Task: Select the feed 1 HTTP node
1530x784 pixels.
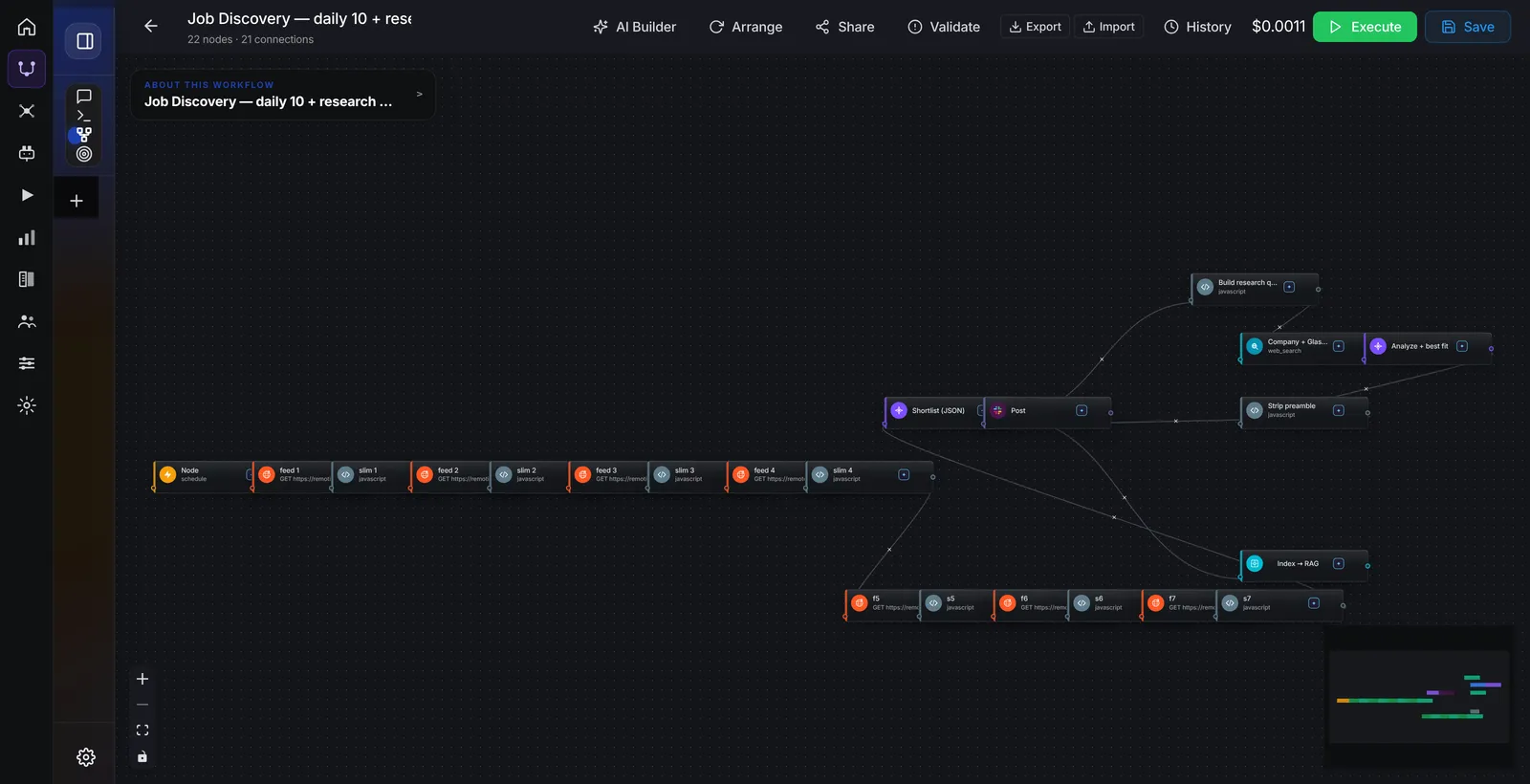Action: (x=293, y=475)
